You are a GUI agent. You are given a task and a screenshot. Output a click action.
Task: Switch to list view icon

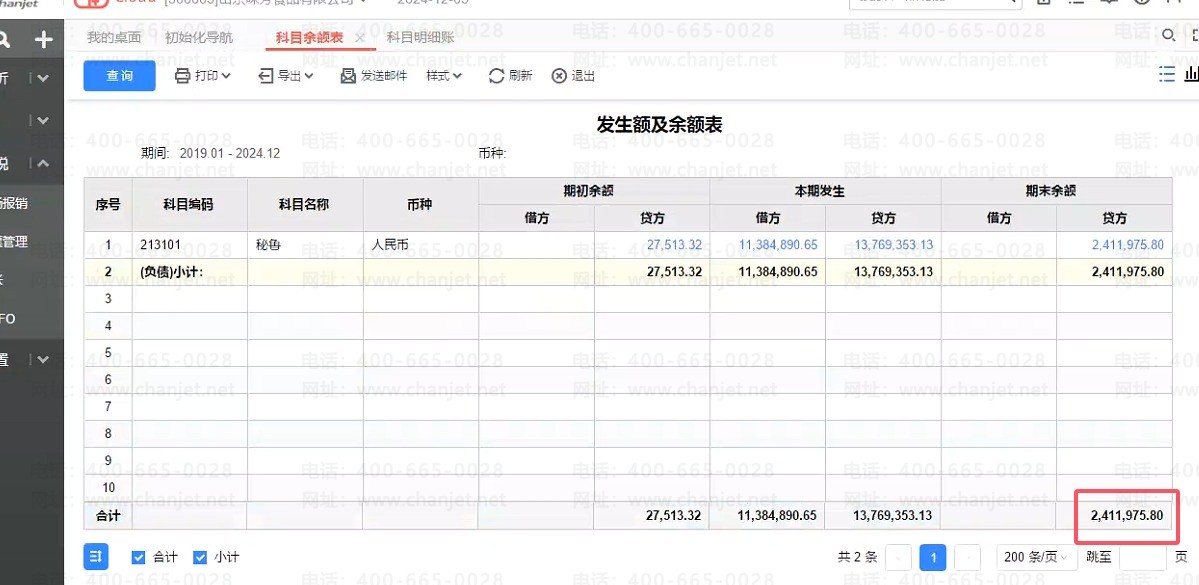pyautogui.click(x=1167, y=74)
